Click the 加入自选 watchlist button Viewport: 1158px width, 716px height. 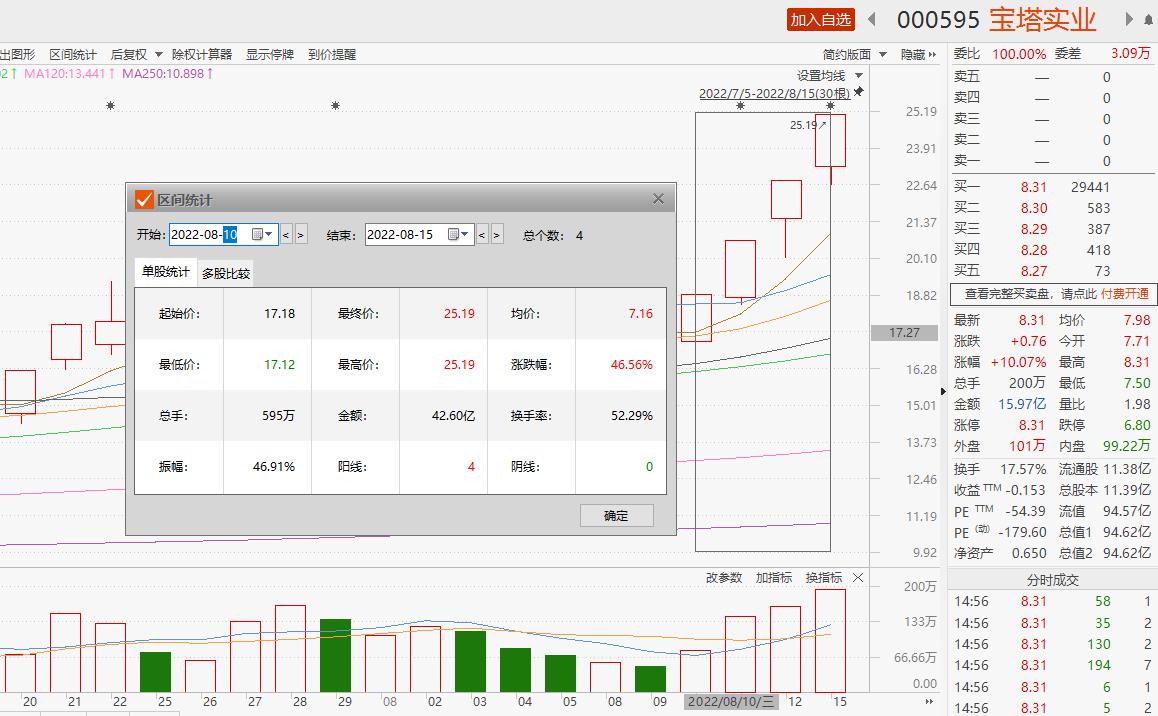tap(820, 19)
